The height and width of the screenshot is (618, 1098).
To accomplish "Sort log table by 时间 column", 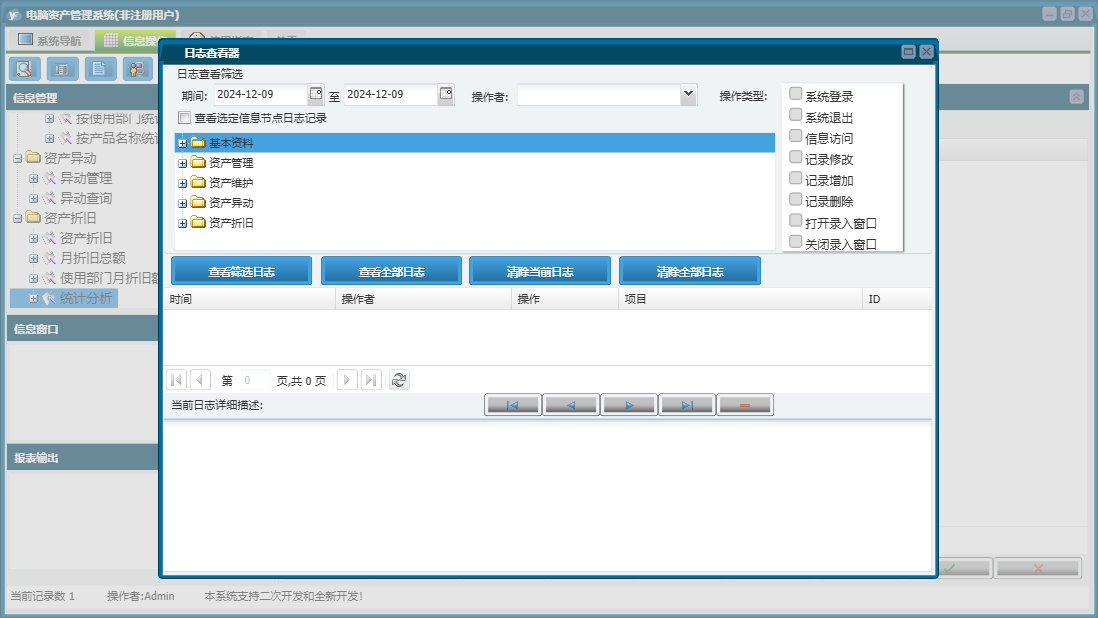I will click(x=250, y=299).
